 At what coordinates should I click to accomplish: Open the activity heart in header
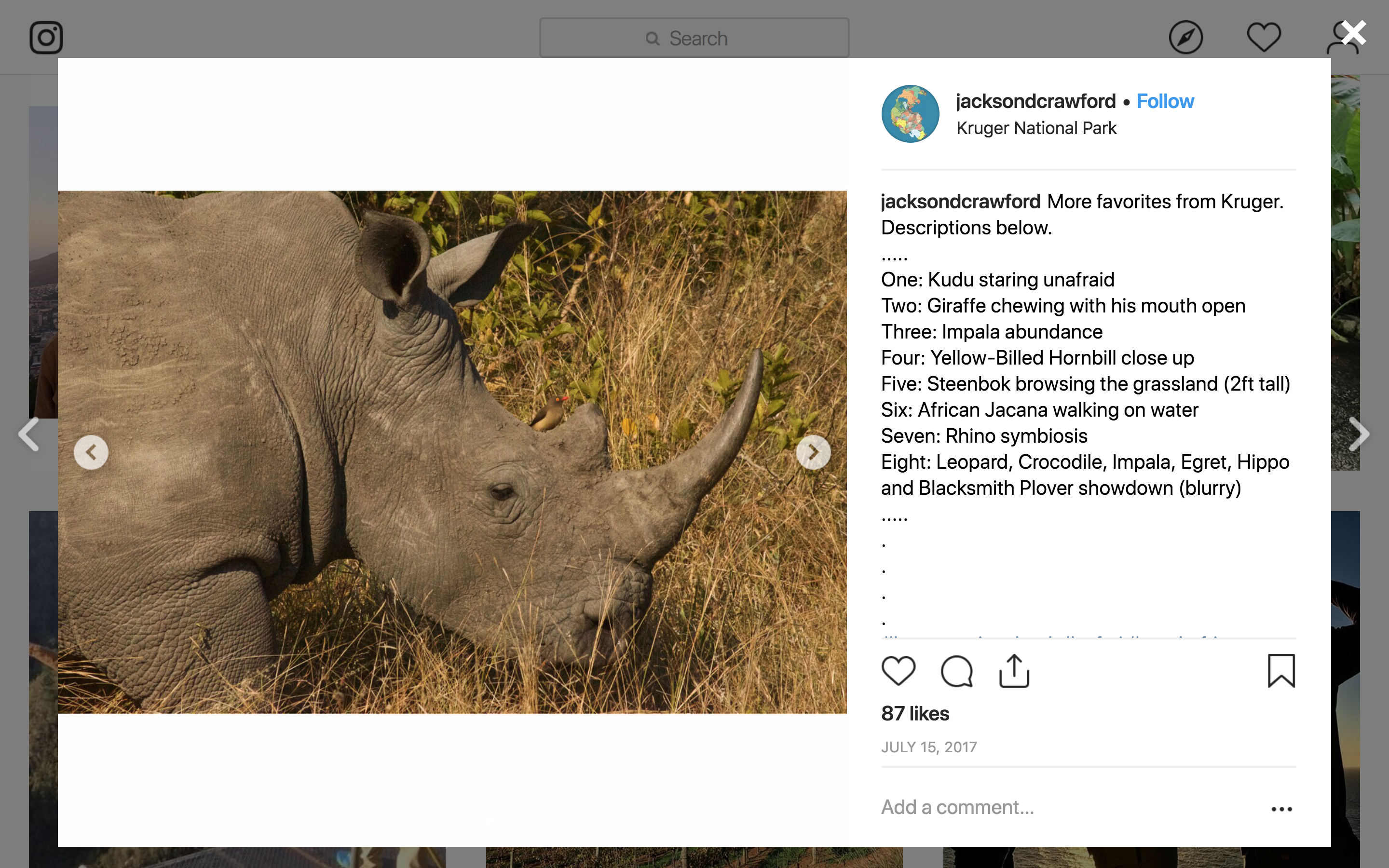[x=1263, y=38]
